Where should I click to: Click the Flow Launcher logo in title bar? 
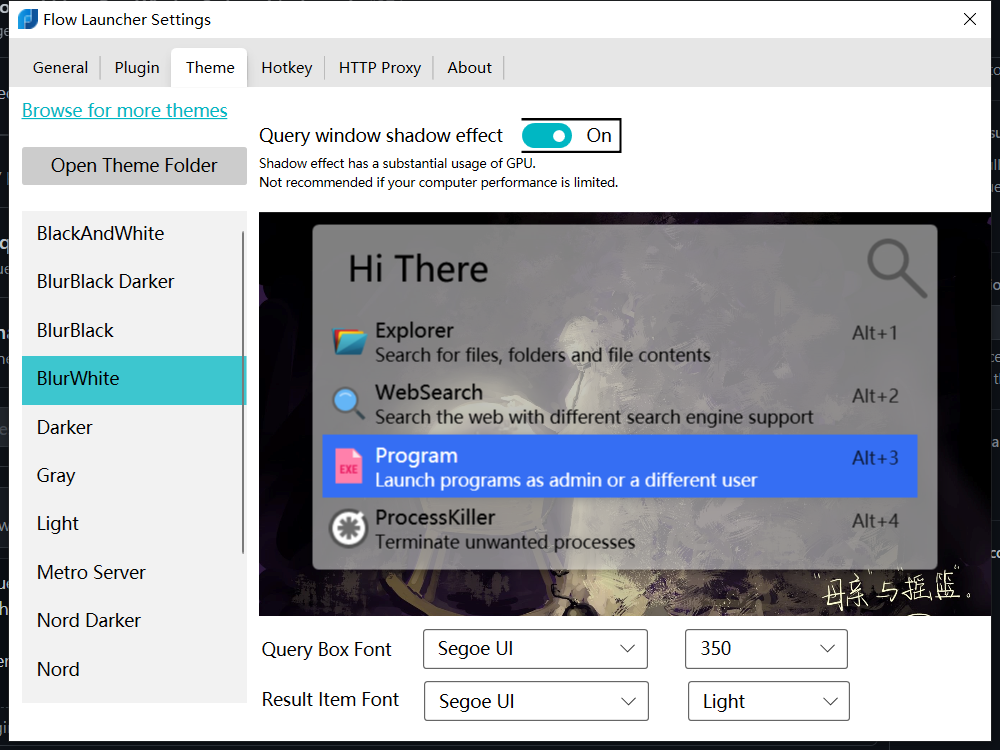(x=27, y=19)
